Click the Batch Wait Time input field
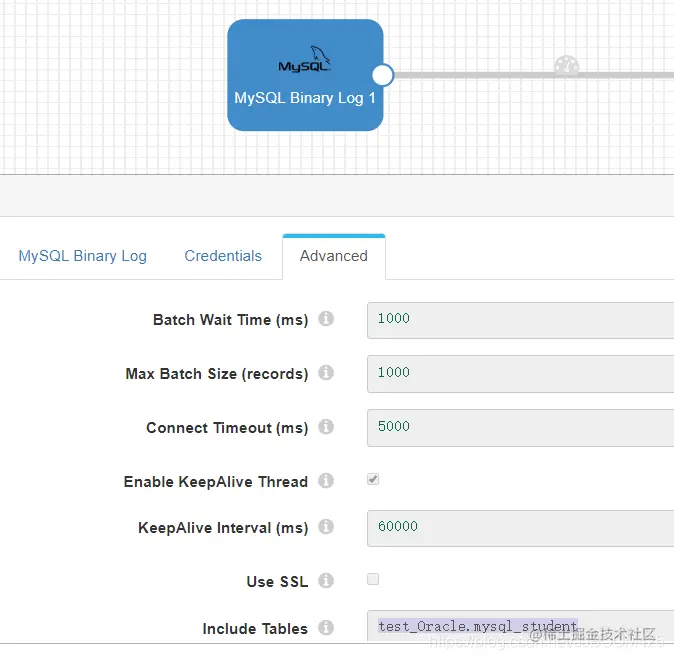This screenshot has width=674, height=660. point(521,320)
